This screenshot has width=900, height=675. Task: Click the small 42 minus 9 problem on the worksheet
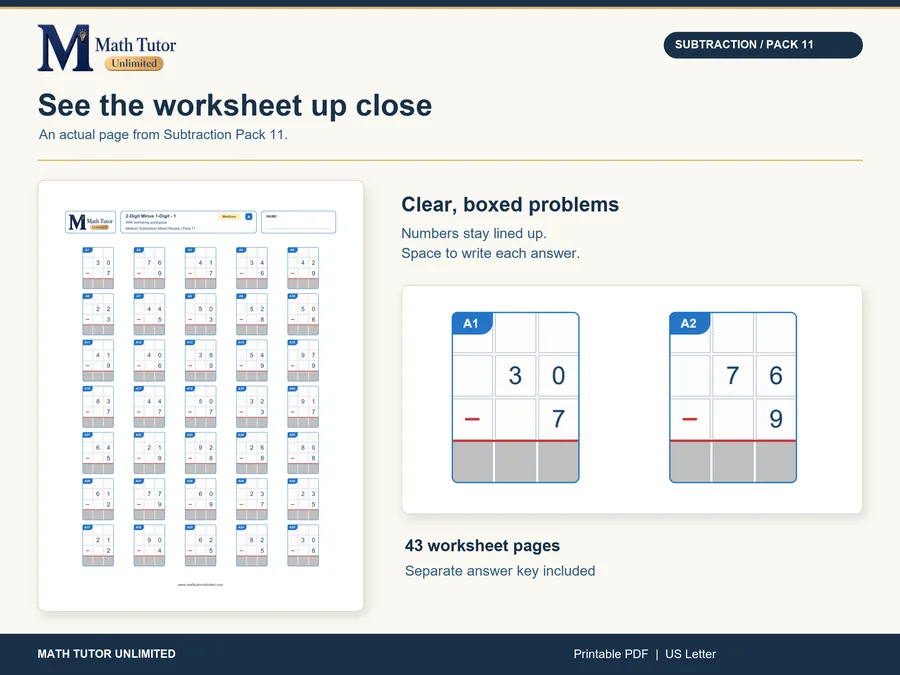tap(303, 268)
